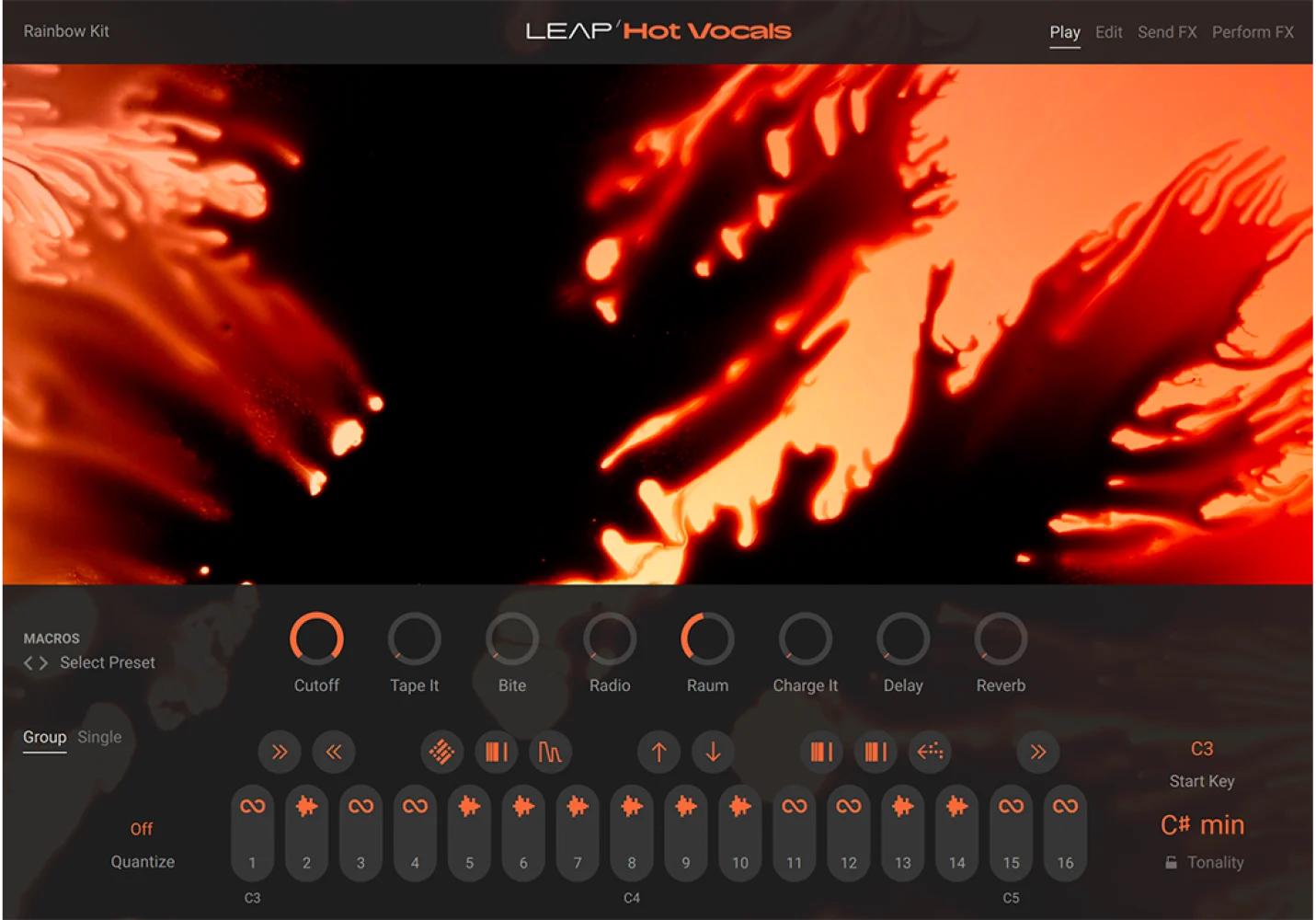This screenshot has width=1316, height=920.
Task: Click the downward arrow to shift pattern down
Action: pyautogui.click(x=713, y=752)
